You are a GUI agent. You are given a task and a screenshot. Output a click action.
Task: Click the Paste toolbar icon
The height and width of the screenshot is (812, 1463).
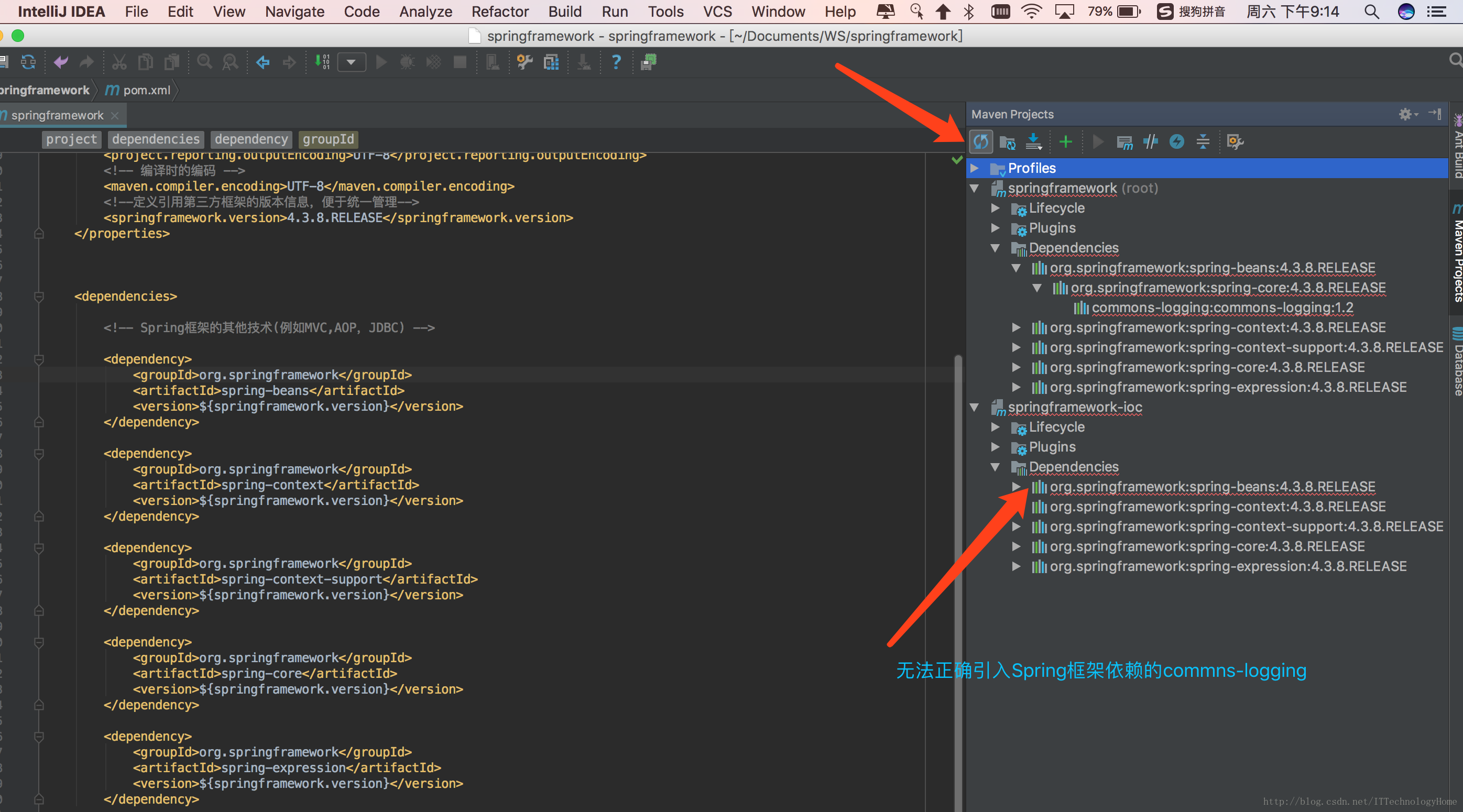[171, 62]
